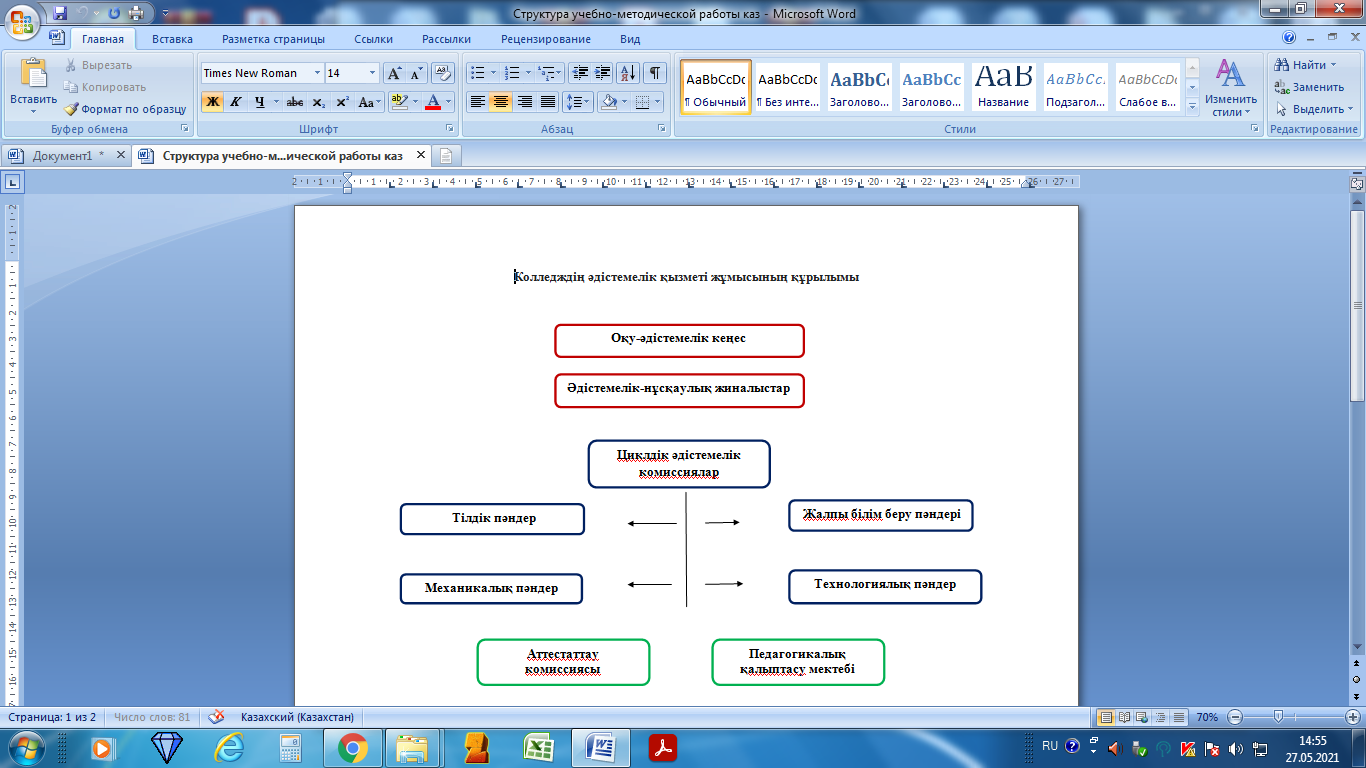The image size is (1366, 768).
Task: Expand the font size 14 dropdown
Action: point(373,73)
